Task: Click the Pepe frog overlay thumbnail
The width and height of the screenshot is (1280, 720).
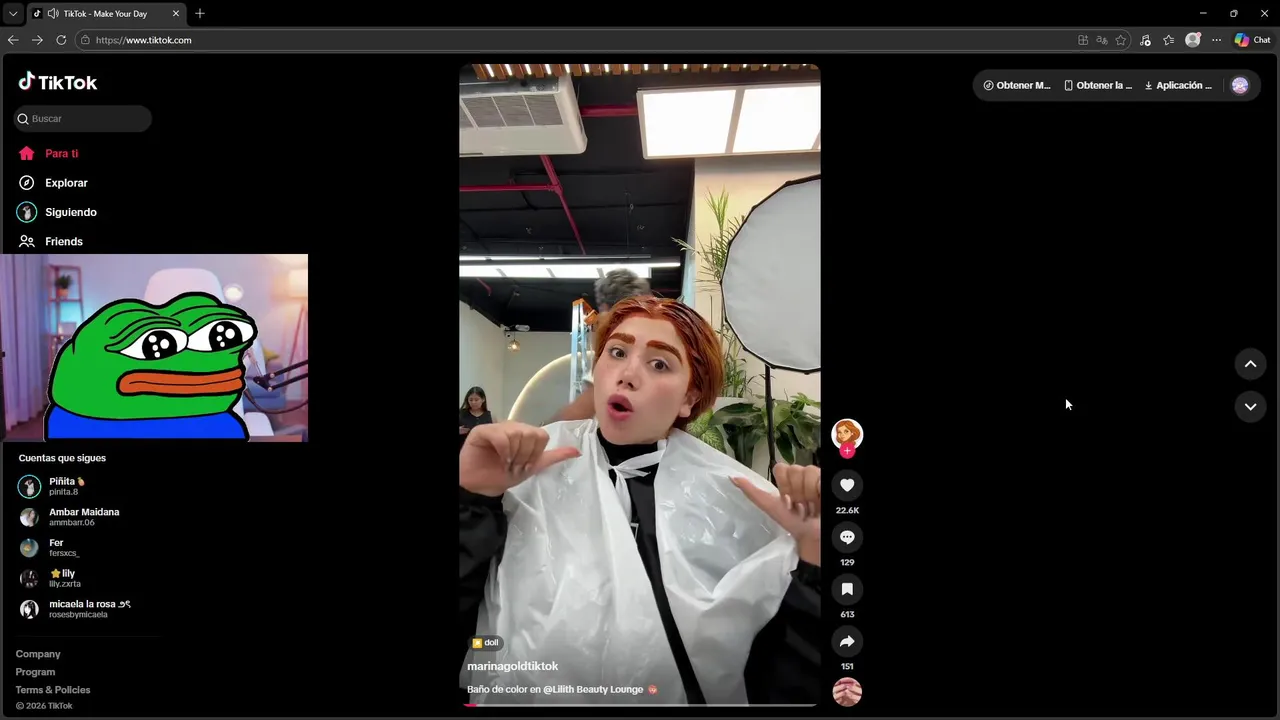Action: [154, 347]
